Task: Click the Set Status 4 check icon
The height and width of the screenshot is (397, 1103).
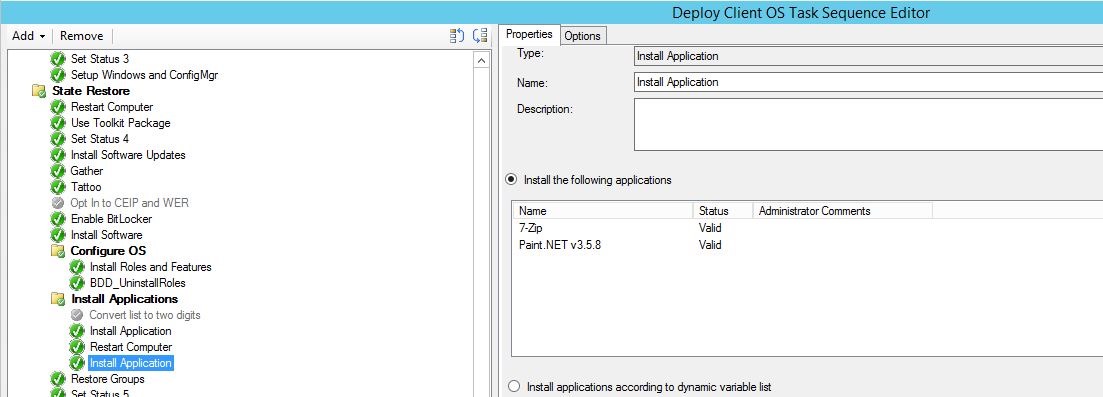Action: point(58,139)
